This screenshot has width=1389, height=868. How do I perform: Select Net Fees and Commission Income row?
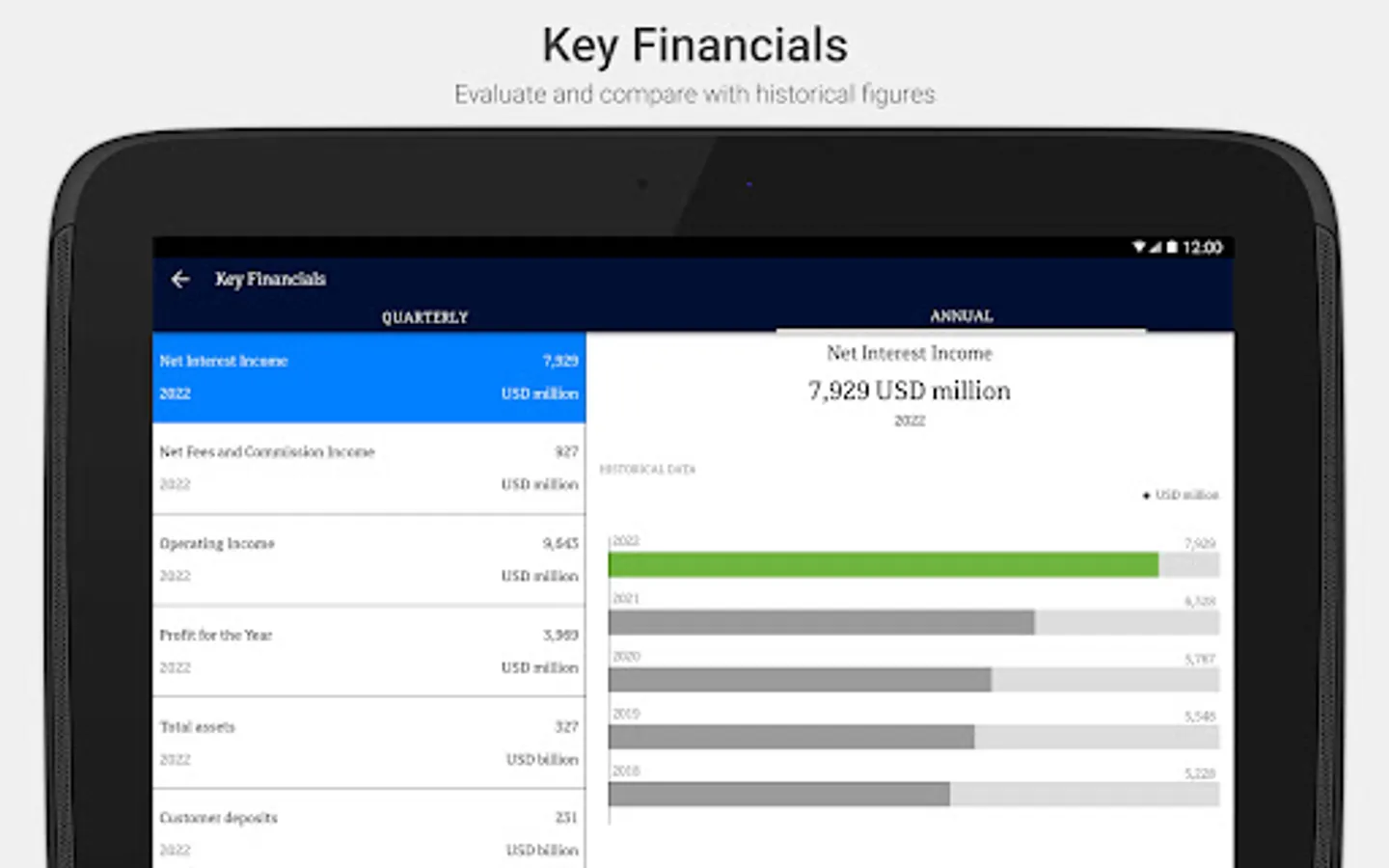369,469
